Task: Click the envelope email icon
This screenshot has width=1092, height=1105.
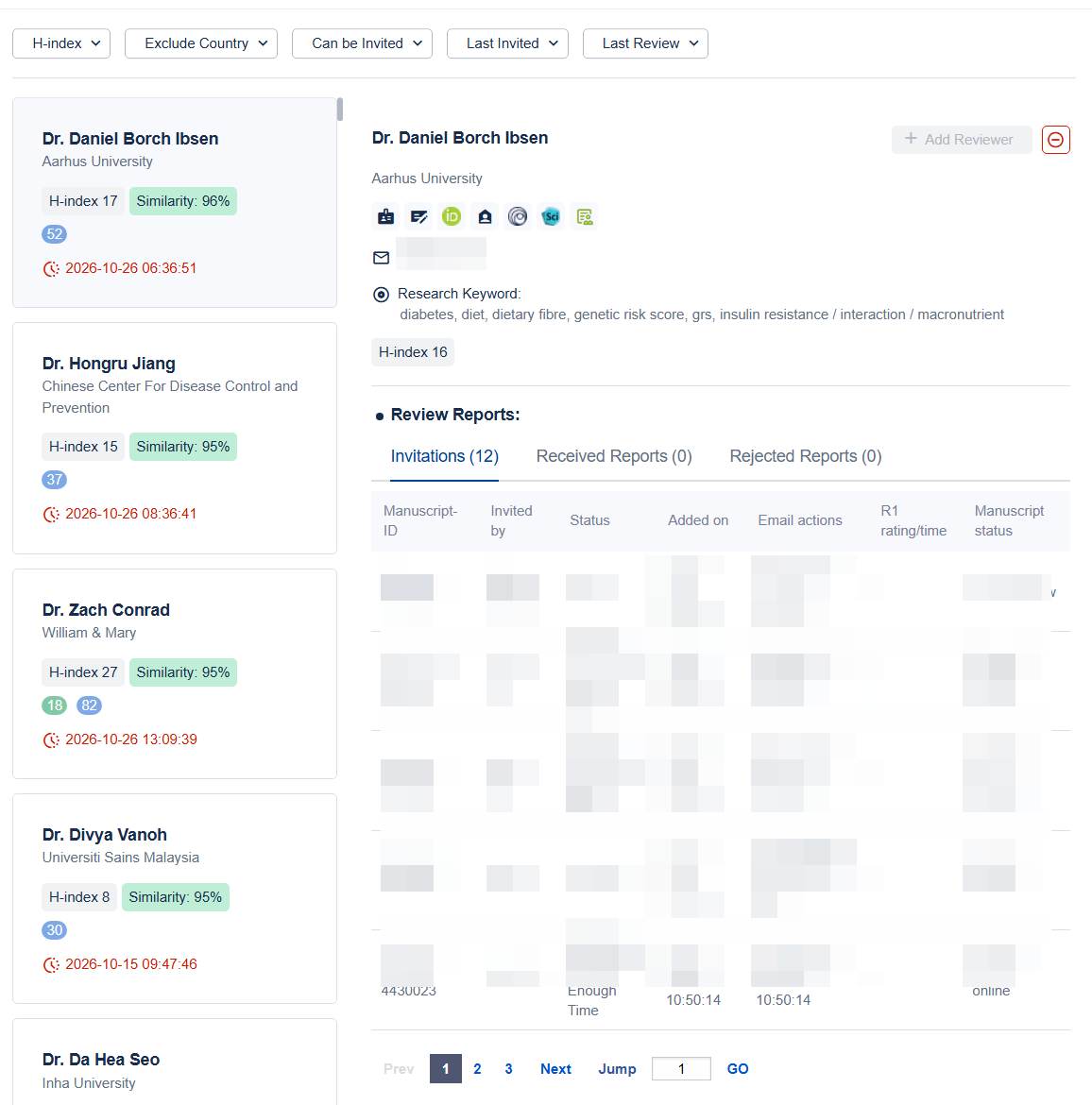Action: (x=381, y=258)
